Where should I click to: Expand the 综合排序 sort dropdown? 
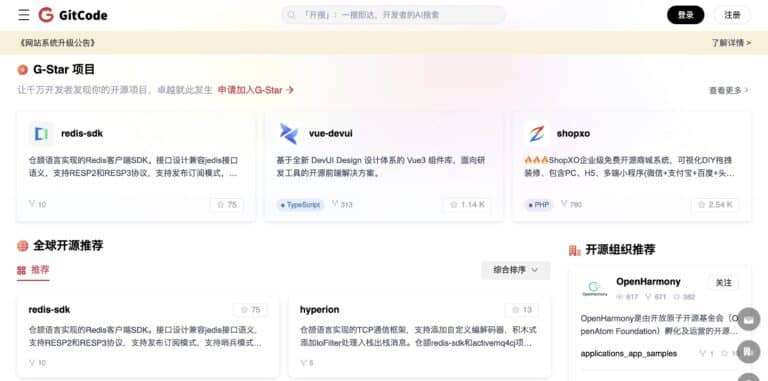(x=516, y=270)
